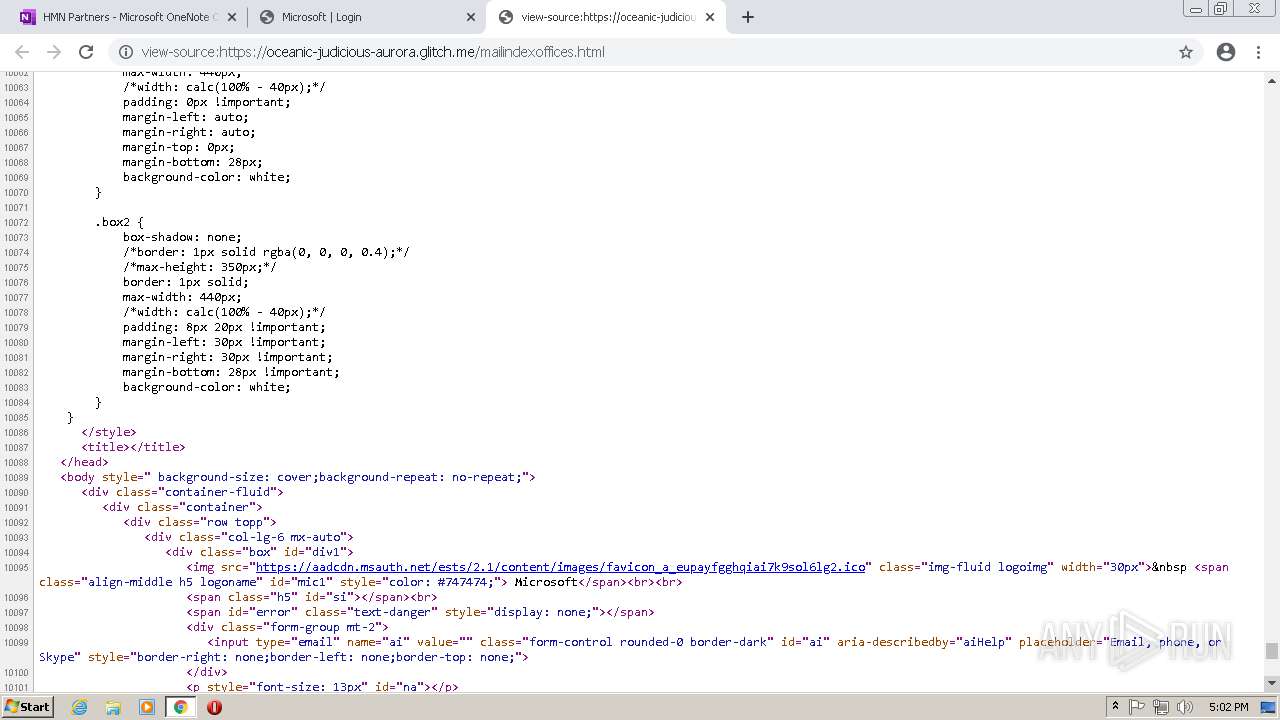Image resolution: width=1280 pixels, height=720 pixels.
Task: Open the Chrome profile avatar menu
Action: coord(1226,52)
